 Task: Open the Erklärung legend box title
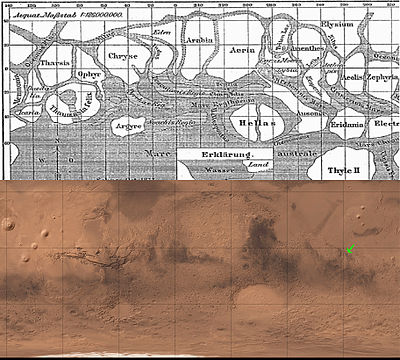pos(227,155)
